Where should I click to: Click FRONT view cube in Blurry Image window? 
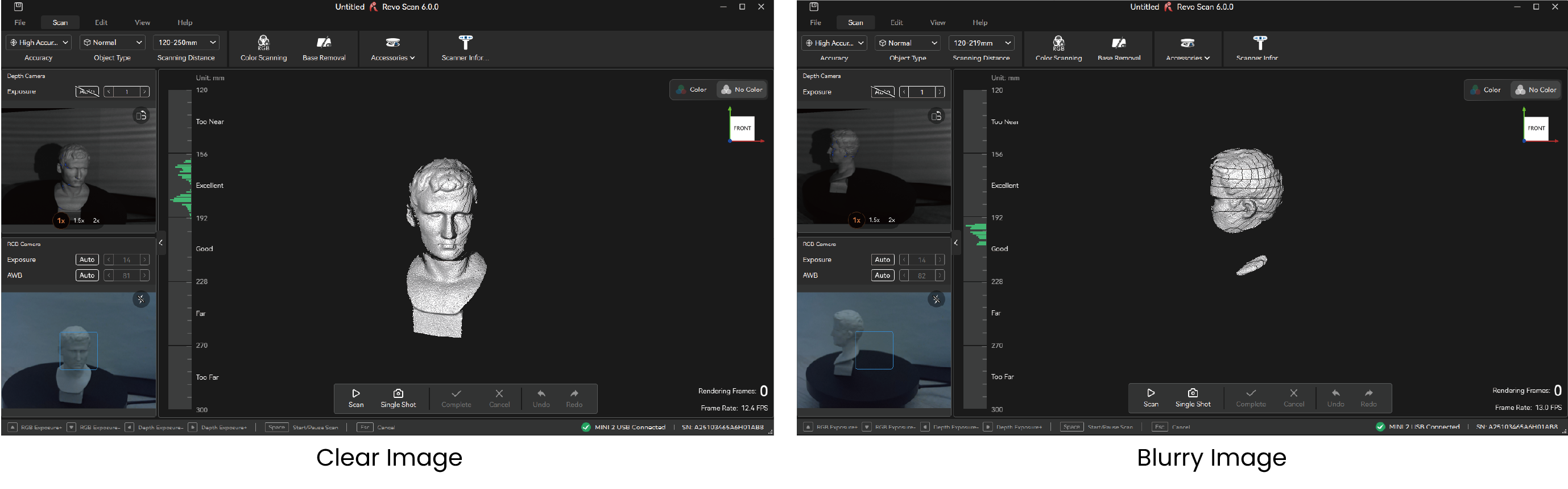pos(1536,129)
